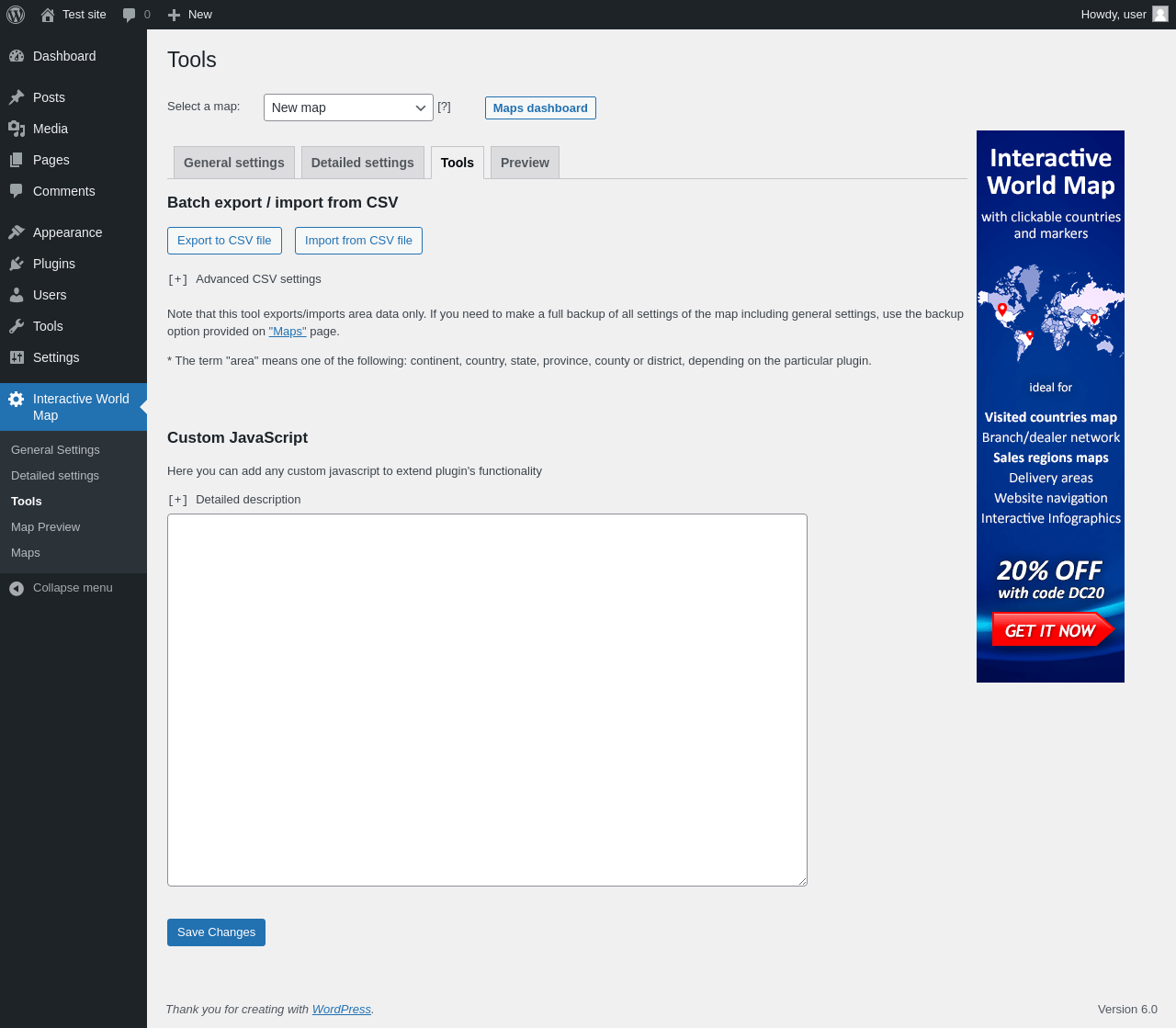This screenshot has height=1028, width=1176.
Task: Open the WordPress link in footer
Action: (342, 1010)
